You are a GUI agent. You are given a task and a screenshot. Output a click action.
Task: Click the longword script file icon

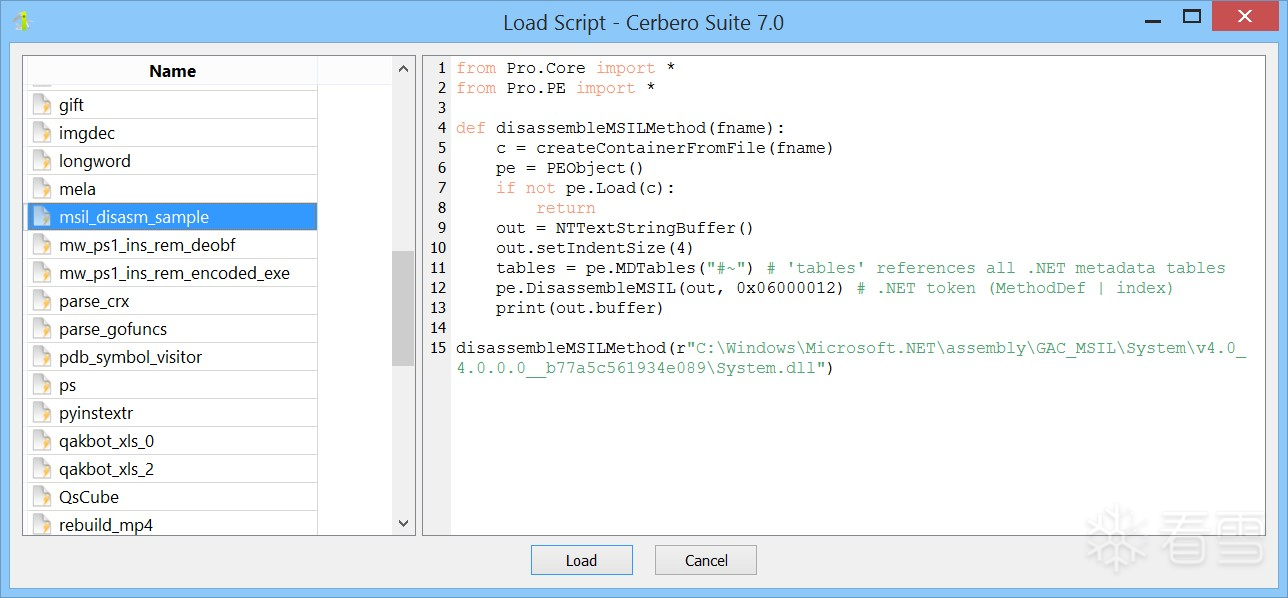click(x=42, y=161)
